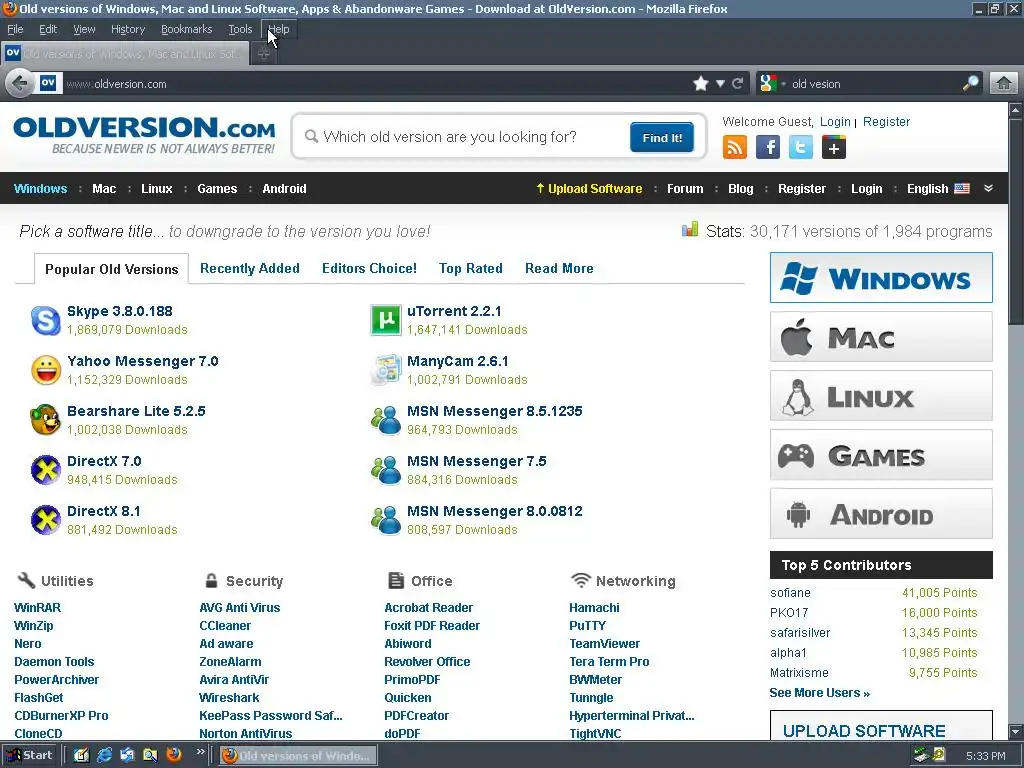Viewport: 1024px width, 768px height.
Task: Click the Register link beside Welcome Guest
Action: [x=886, y=121]
